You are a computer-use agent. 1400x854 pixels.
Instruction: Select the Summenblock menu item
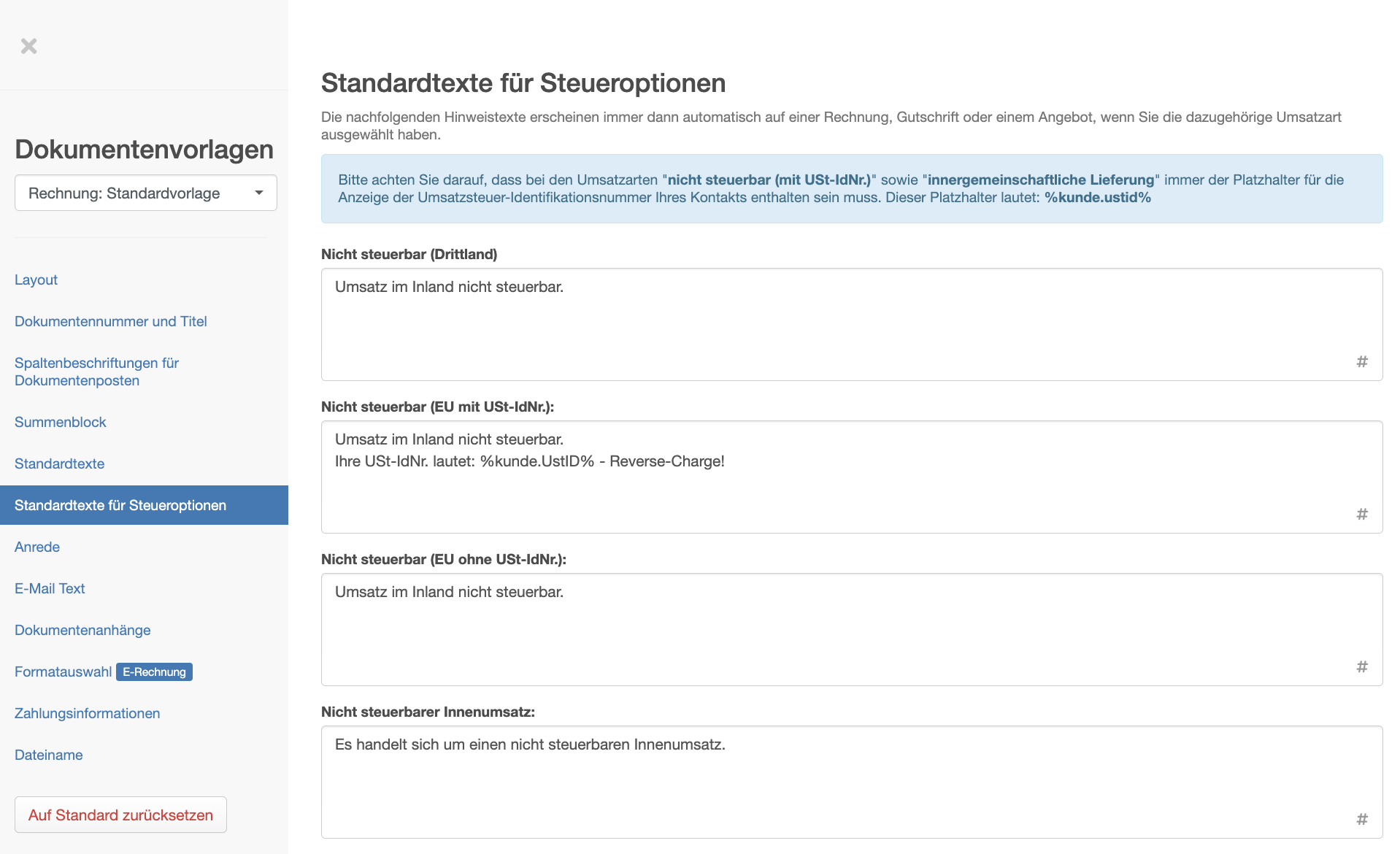click(x=61, y=422)
